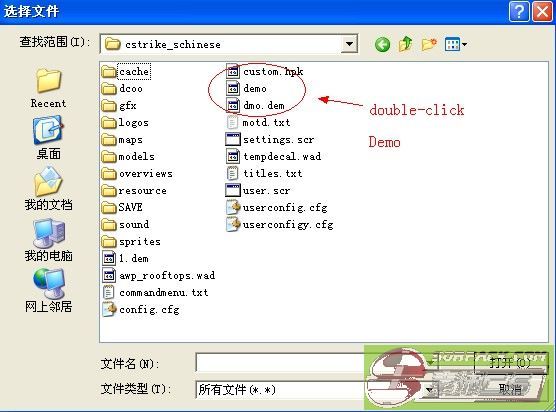
Task: Click the 打开 open button
Action: pyautogui.click(x=510, y=363)
